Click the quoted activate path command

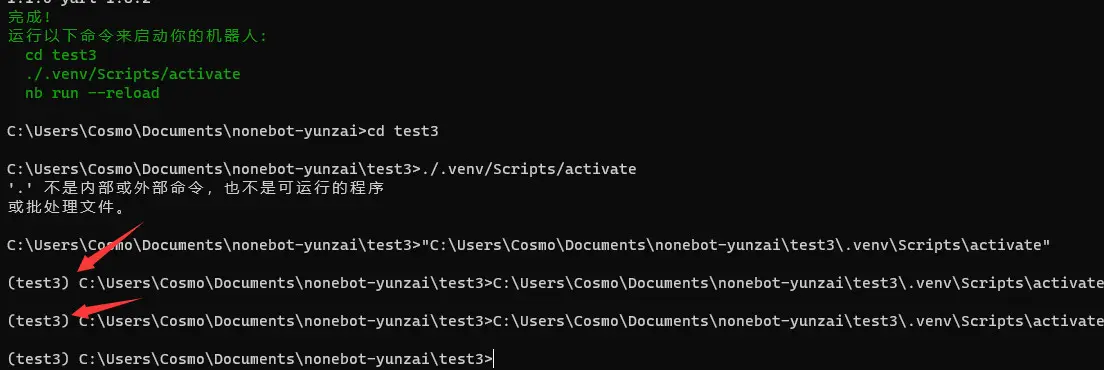(736, 245)
